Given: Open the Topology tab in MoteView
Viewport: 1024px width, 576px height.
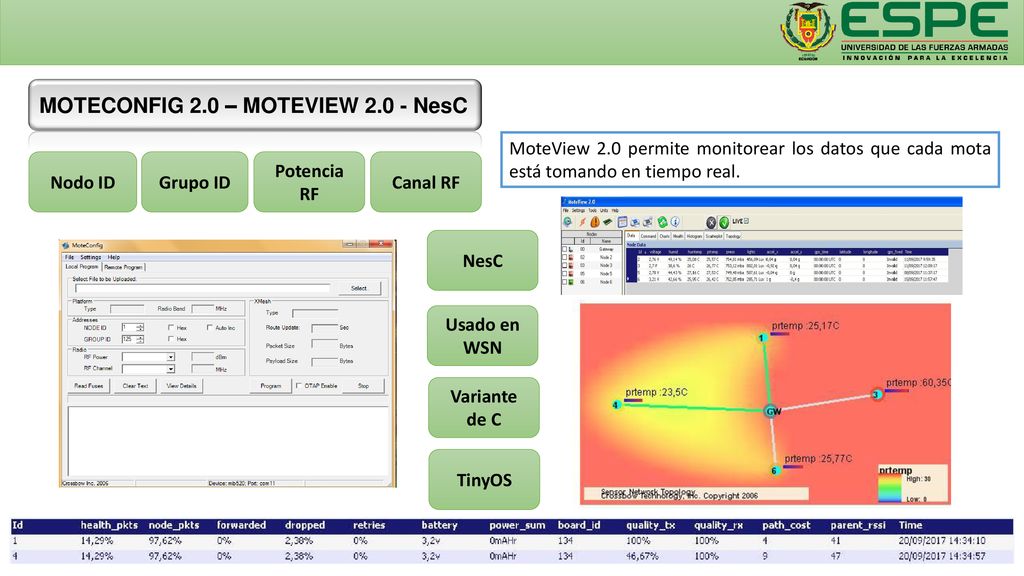Looking at the screenshot, I should coord(733,236).
